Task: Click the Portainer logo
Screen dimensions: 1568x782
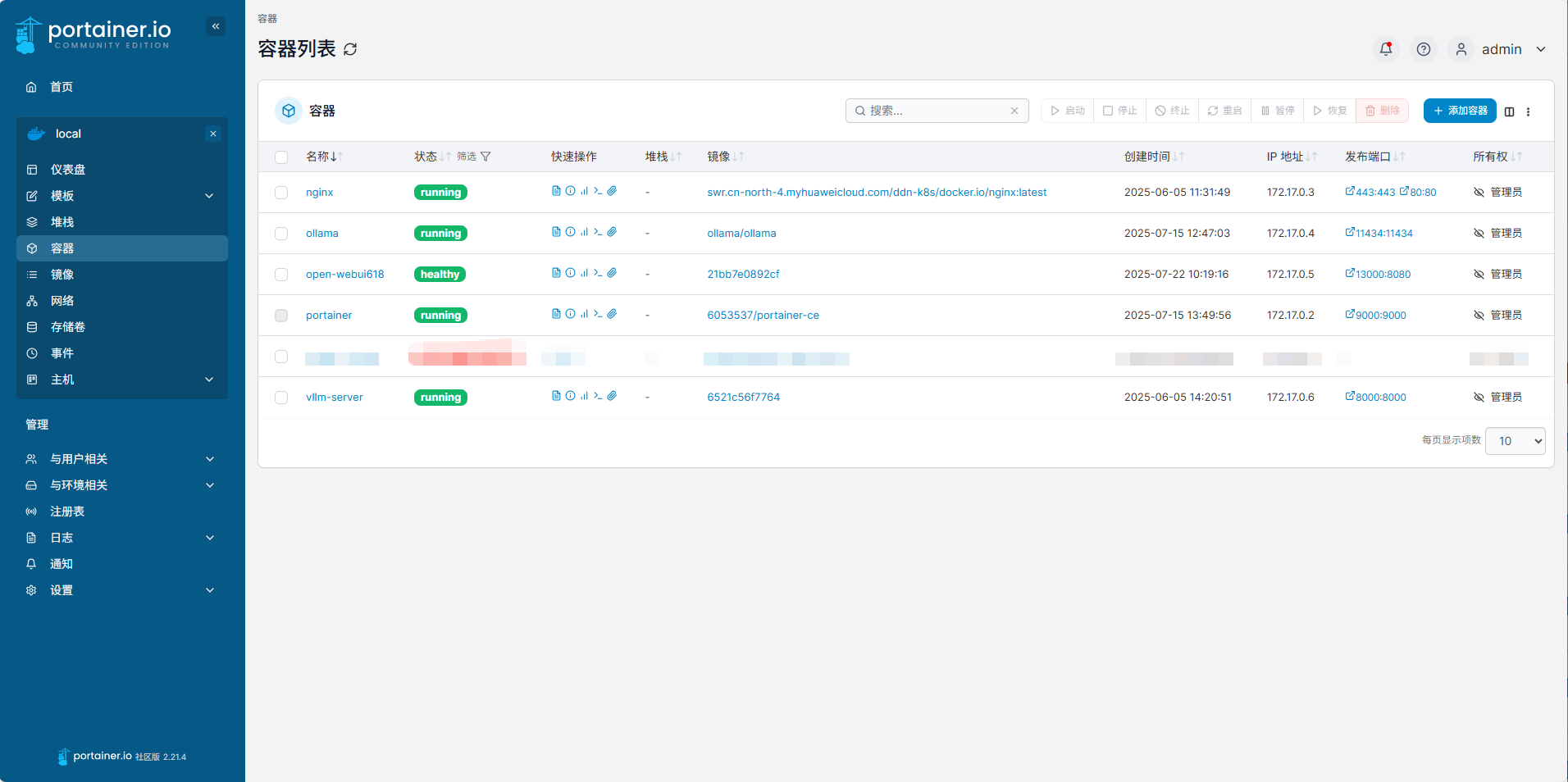Action: (x=93, y=35)
